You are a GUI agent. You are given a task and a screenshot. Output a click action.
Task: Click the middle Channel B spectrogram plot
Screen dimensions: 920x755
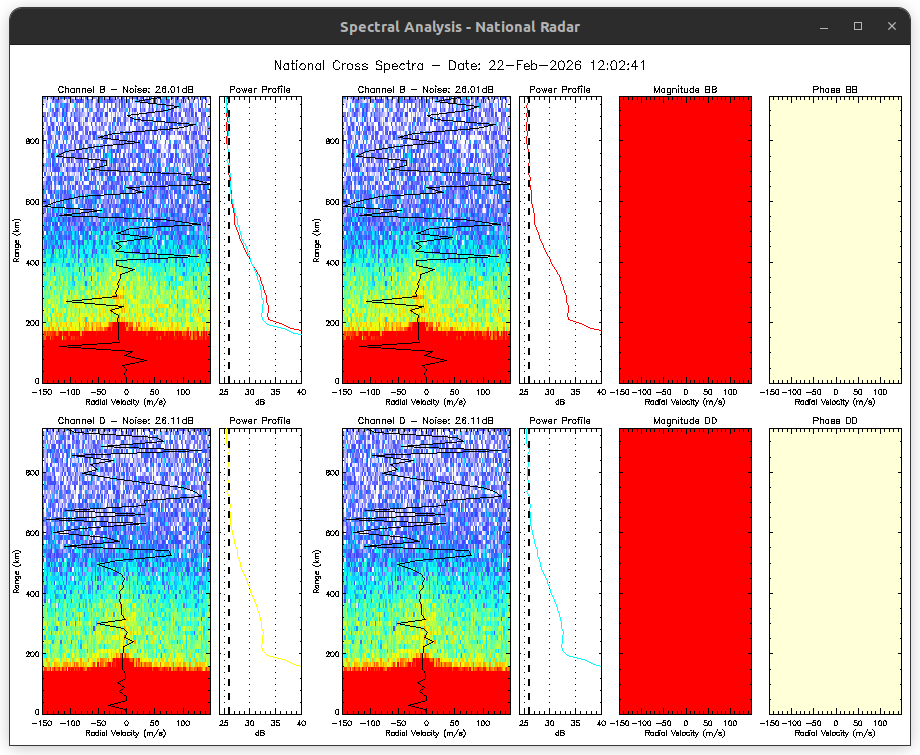(426, 239)
